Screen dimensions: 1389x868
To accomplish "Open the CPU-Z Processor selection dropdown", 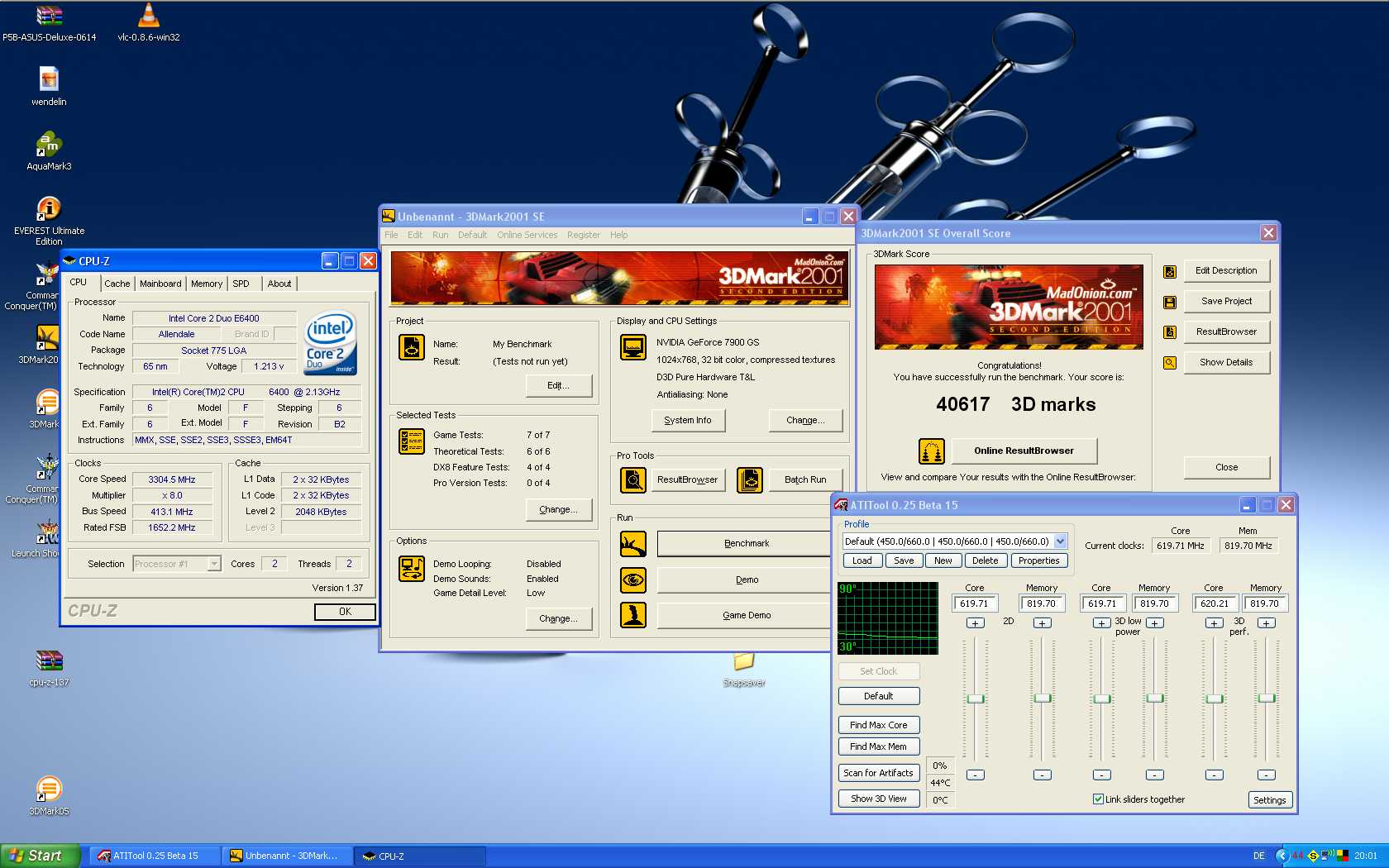I will [214, 564].
